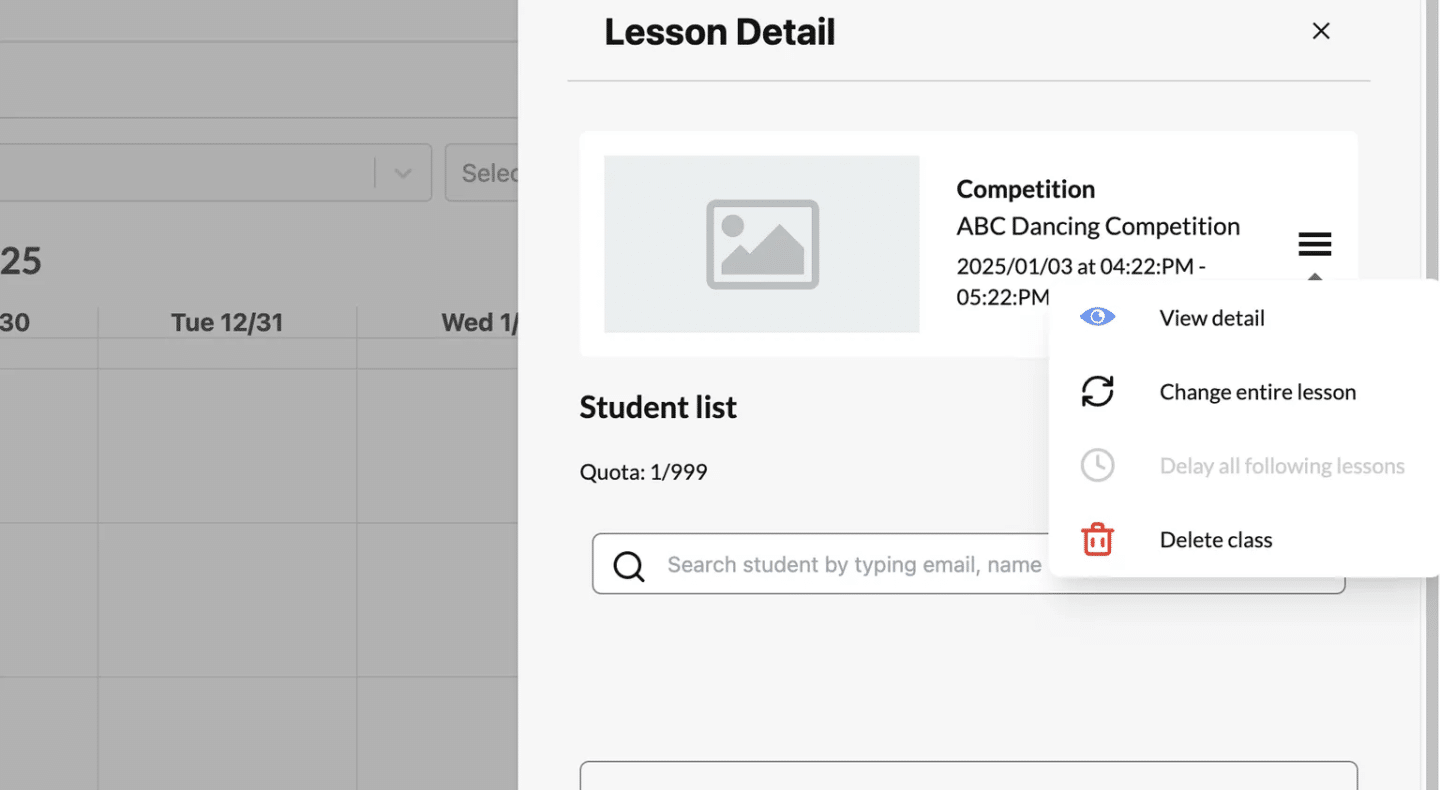Click the red trash can icon
Image resolution: width=1440 pixels, height=790 pixels.
tap(1097, 539)
